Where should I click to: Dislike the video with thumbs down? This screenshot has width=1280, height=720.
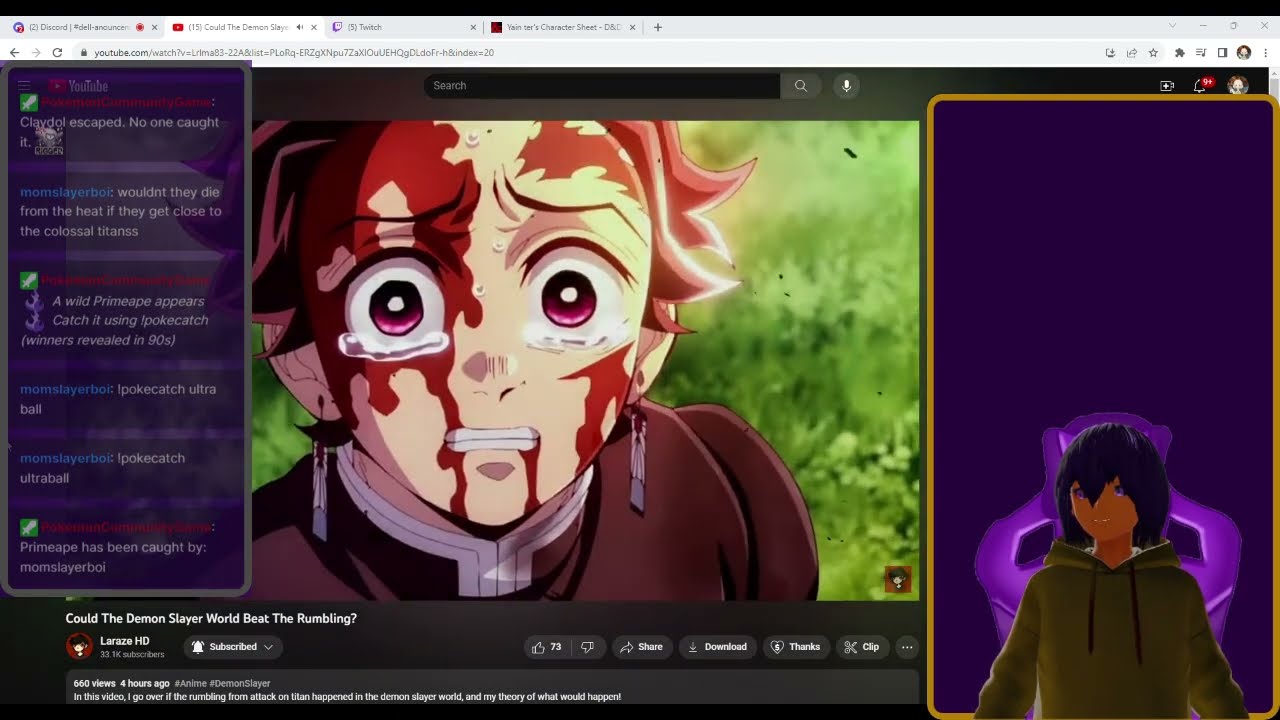tap(588, 647)
